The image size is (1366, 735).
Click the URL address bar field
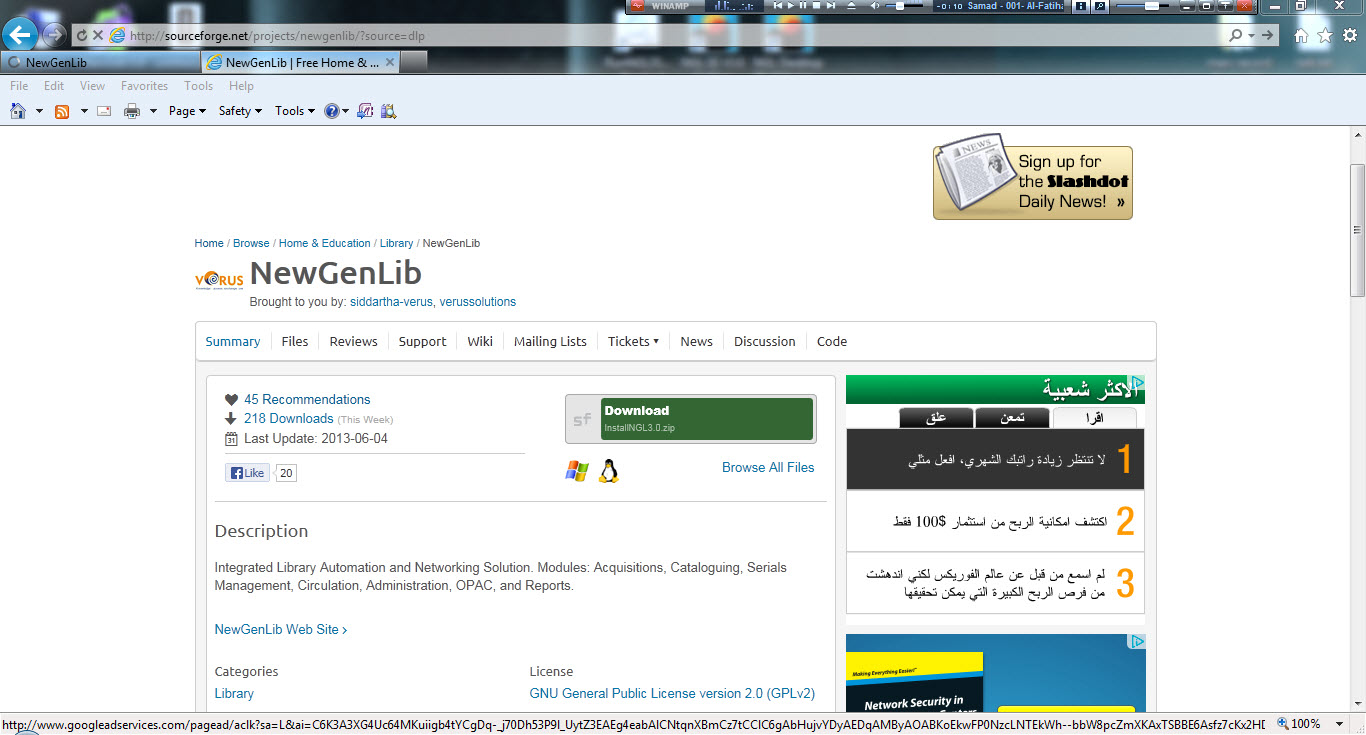650,35
